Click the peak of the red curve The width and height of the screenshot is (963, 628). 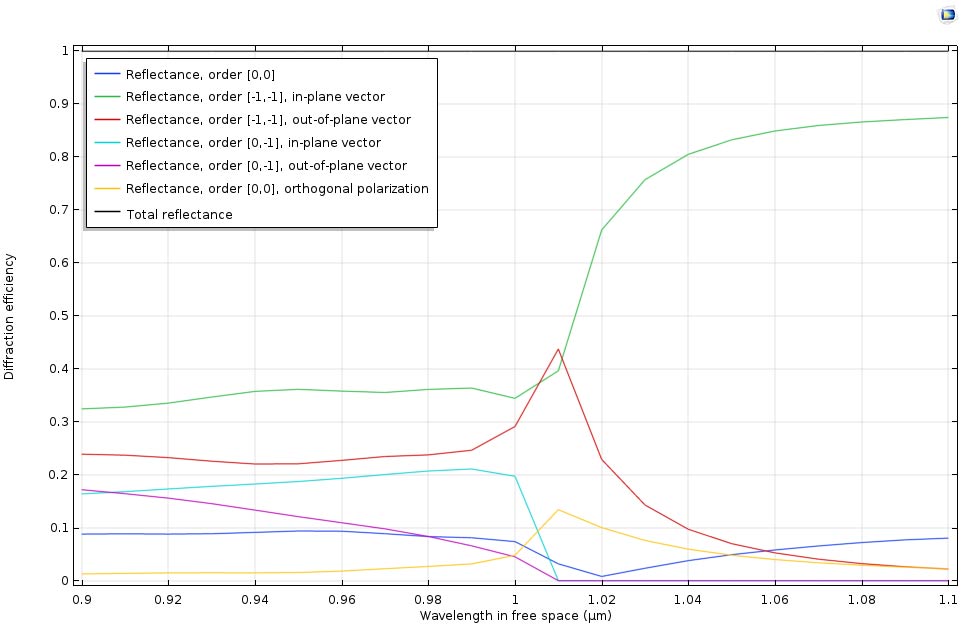coord(558,349)
